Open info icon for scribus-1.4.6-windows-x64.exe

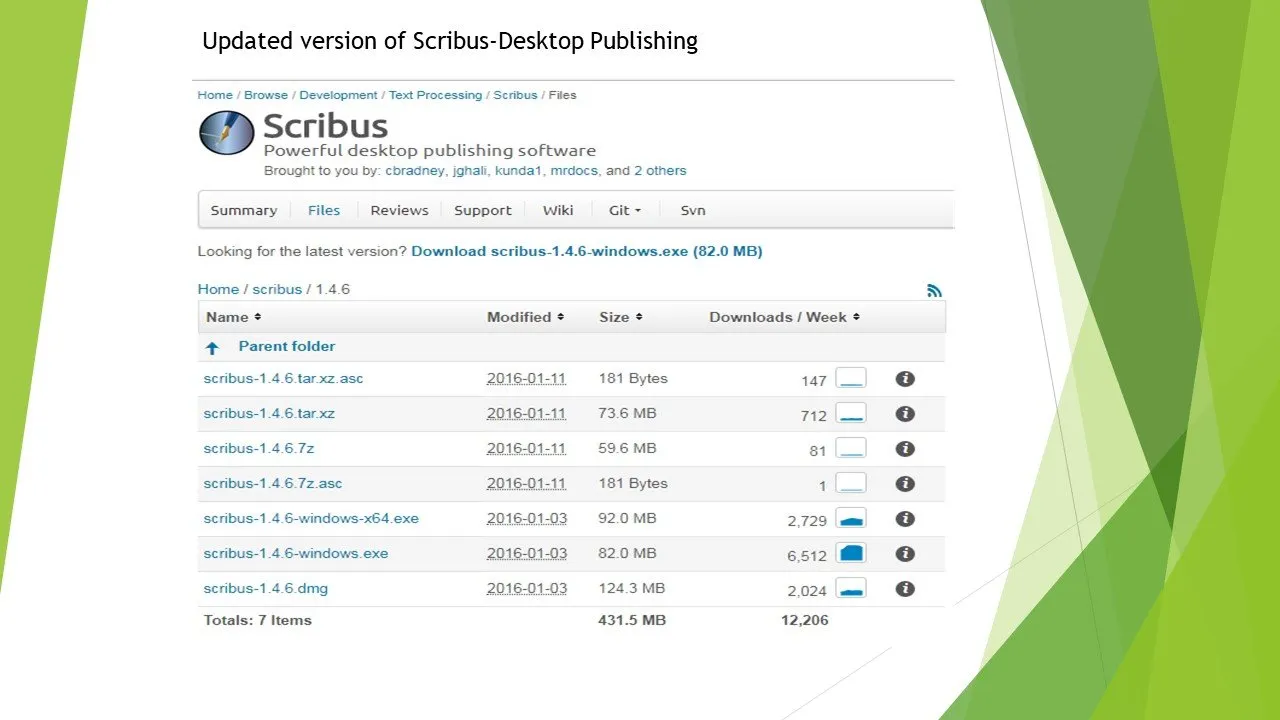coord(905,519)
